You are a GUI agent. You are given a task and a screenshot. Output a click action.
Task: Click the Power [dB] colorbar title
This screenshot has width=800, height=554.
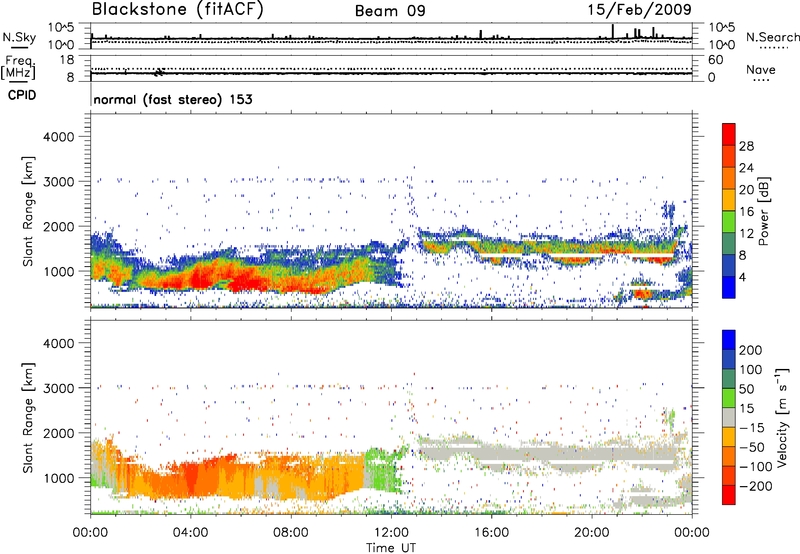point(763,211)
